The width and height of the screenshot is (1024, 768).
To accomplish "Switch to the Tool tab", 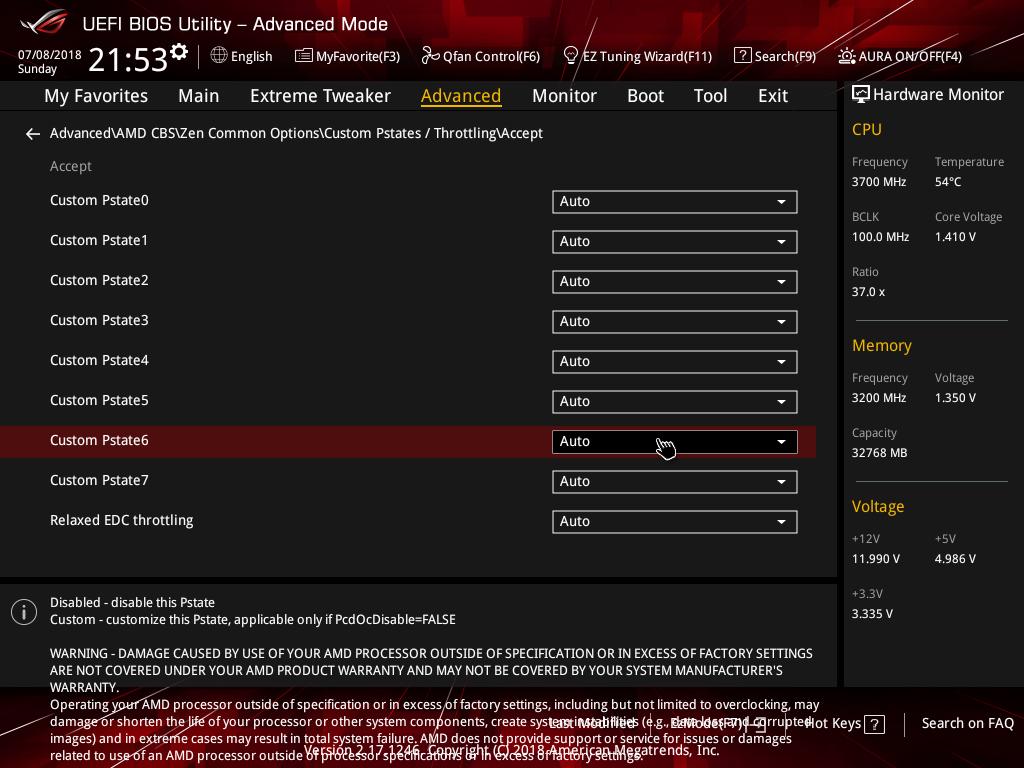I will [x=711, y=96].
